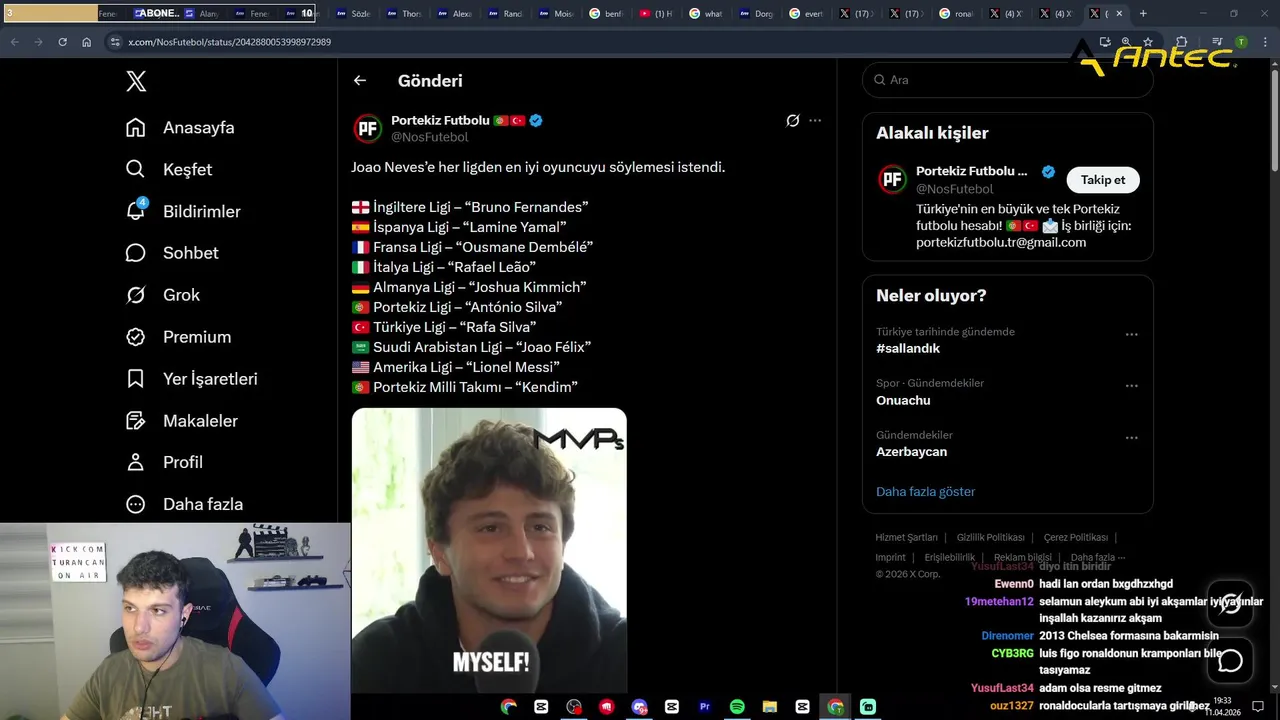Bookmark this page with star icon
The height and width of the screenshot is (720, 1280).
click(1148, 42)
